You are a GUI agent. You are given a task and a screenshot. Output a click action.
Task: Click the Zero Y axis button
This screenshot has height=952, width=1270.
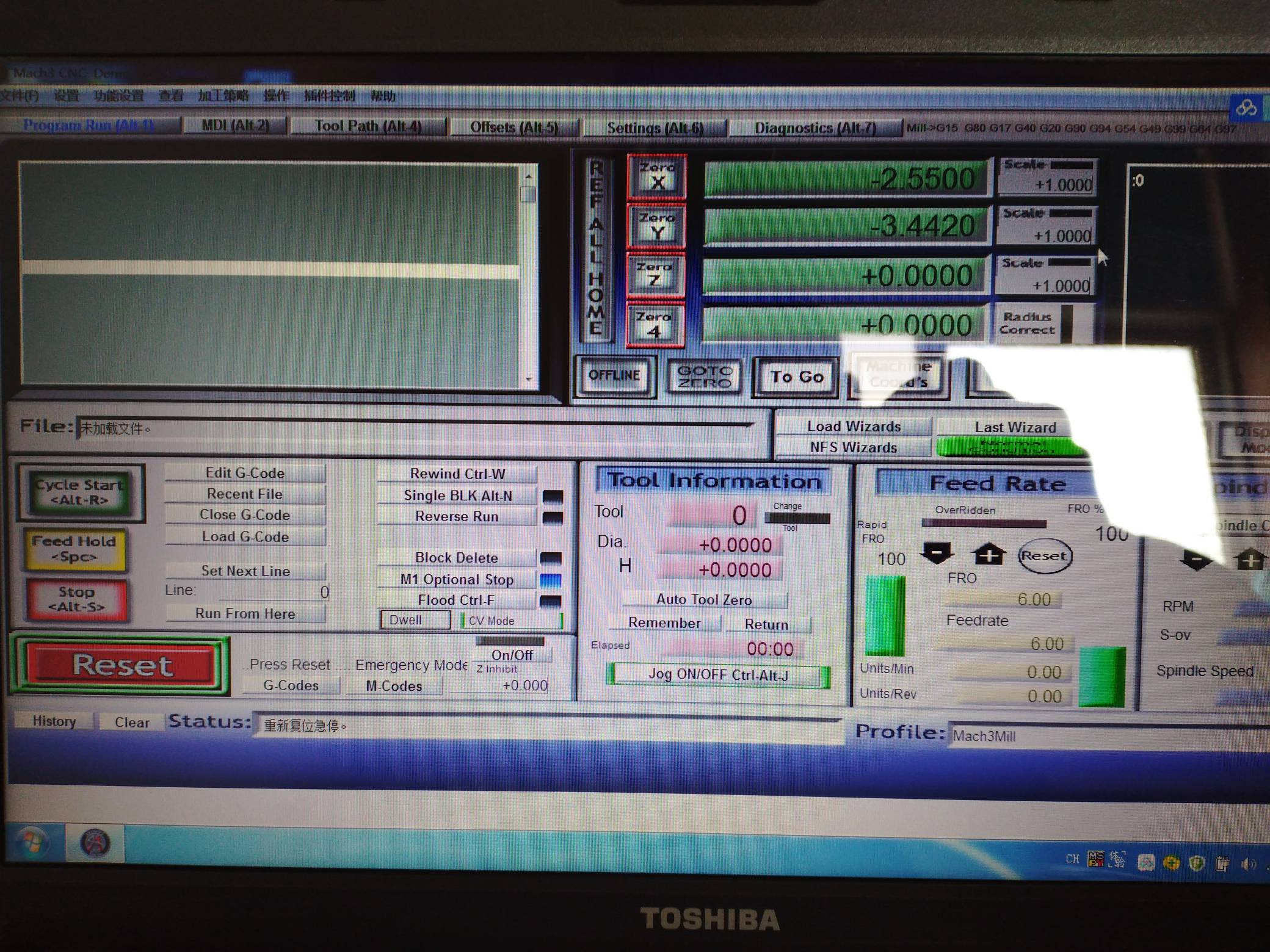pos(657,226)
